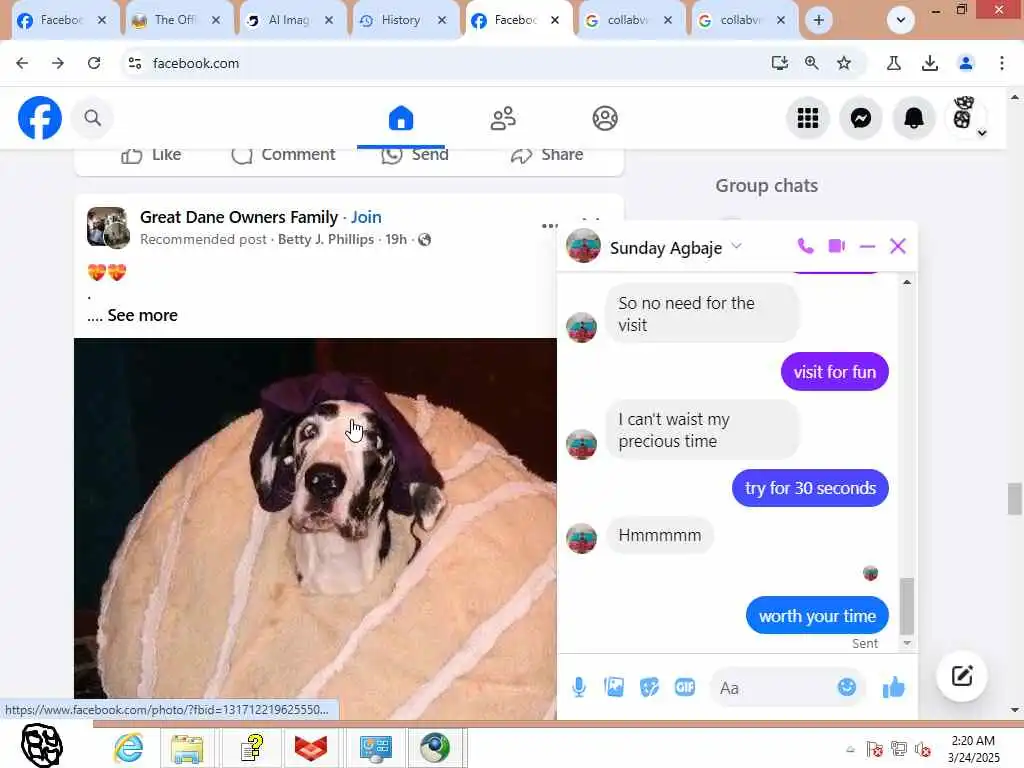
Task: Open a new browser tab
Action: (x=819, y=20)
